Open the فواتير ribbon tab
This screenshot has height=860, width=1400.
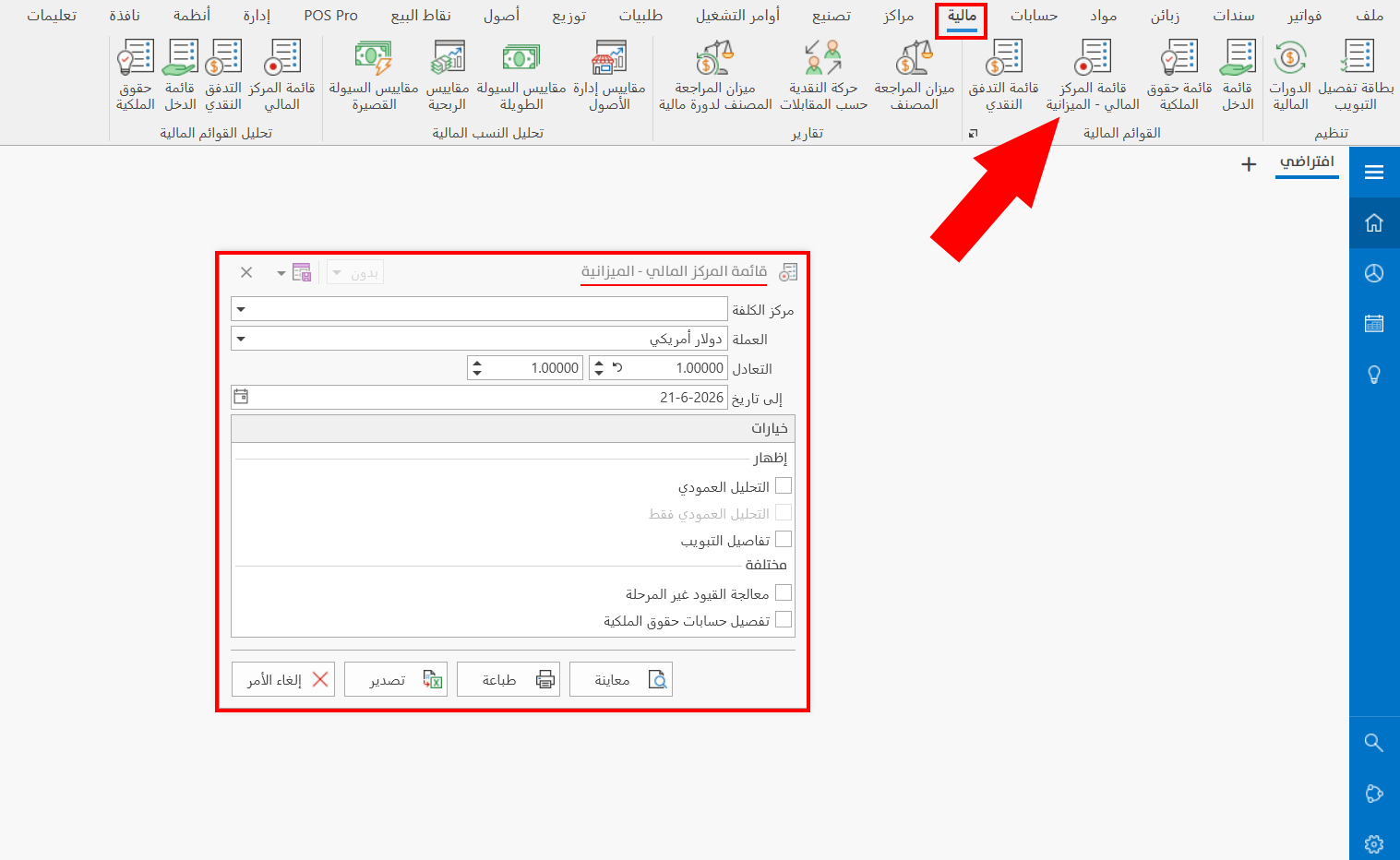[1305, 17]
